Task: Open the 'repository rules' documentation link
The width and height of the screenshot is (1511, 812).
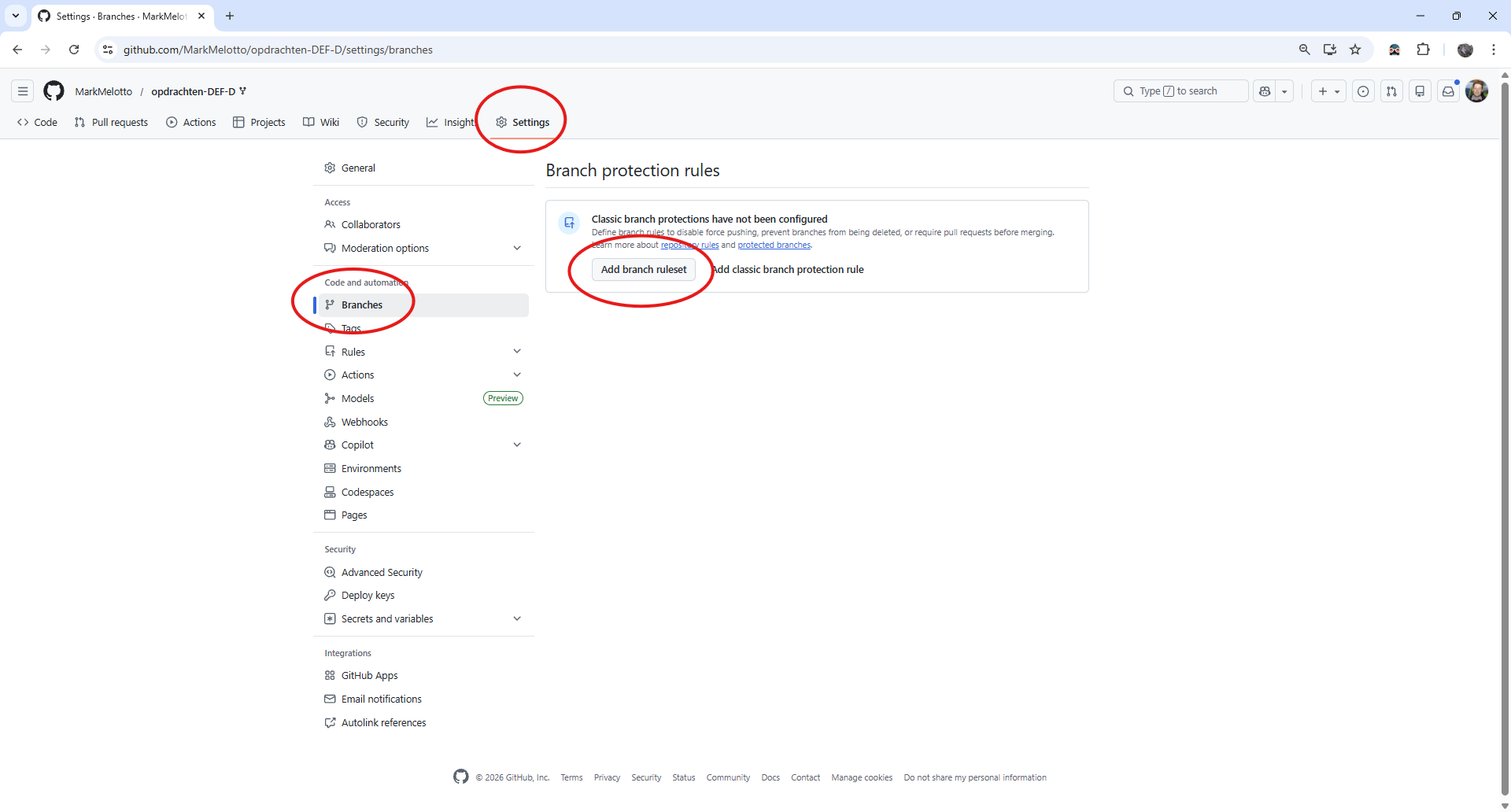Action: coord(689,245)
